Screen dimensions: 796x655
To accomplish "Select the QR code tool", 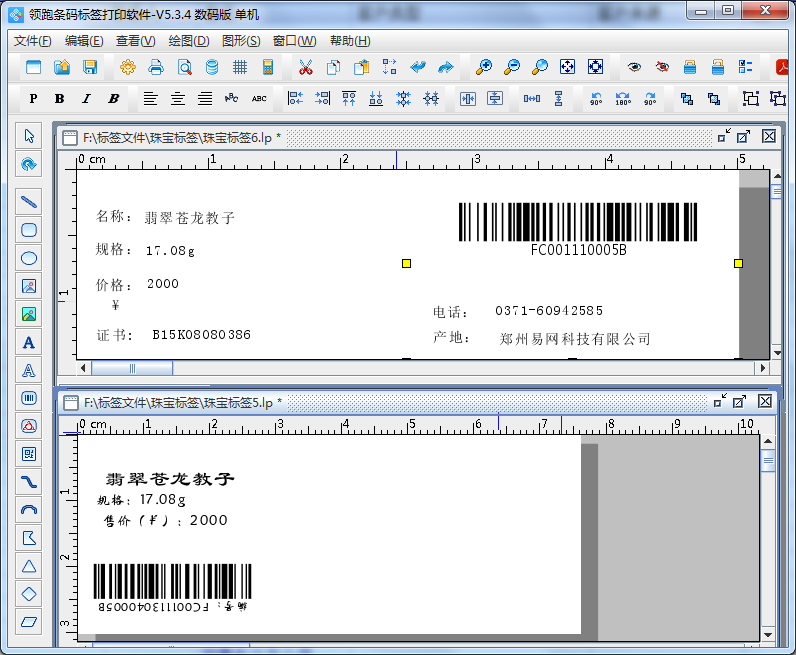I will 29,454.
